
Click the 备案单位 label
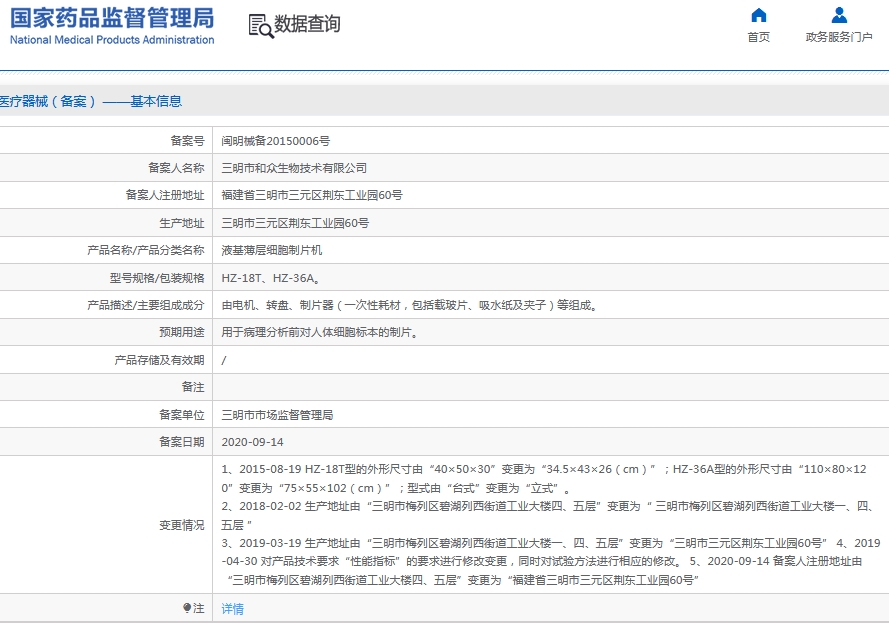point(181,415)
